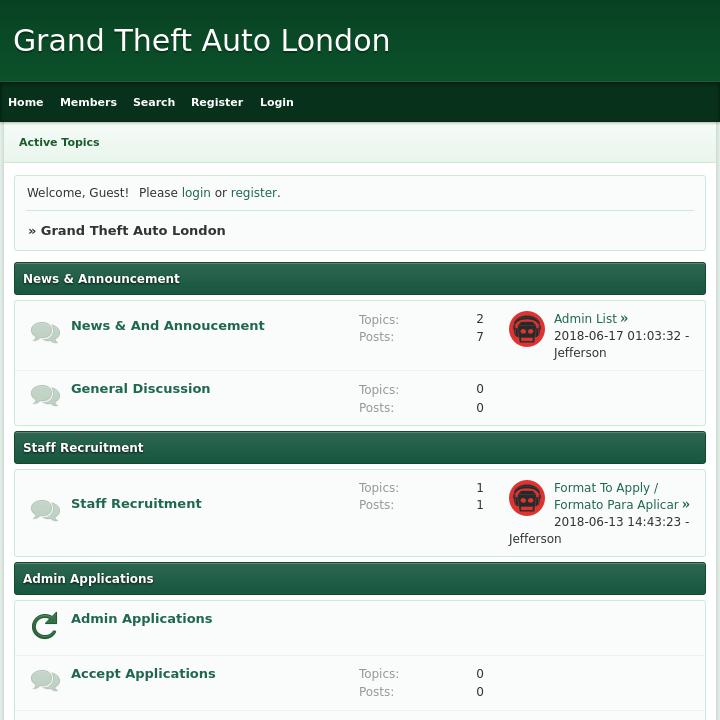The image size is (720, 720).
Task: Go to Search in the navigation bar
Action: pyautogui.click(x=154, y=102)
